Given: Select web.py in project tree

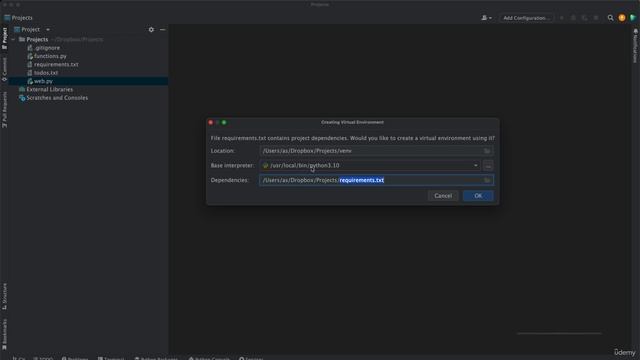Looking at the screenshot, I should coord(43,81).
